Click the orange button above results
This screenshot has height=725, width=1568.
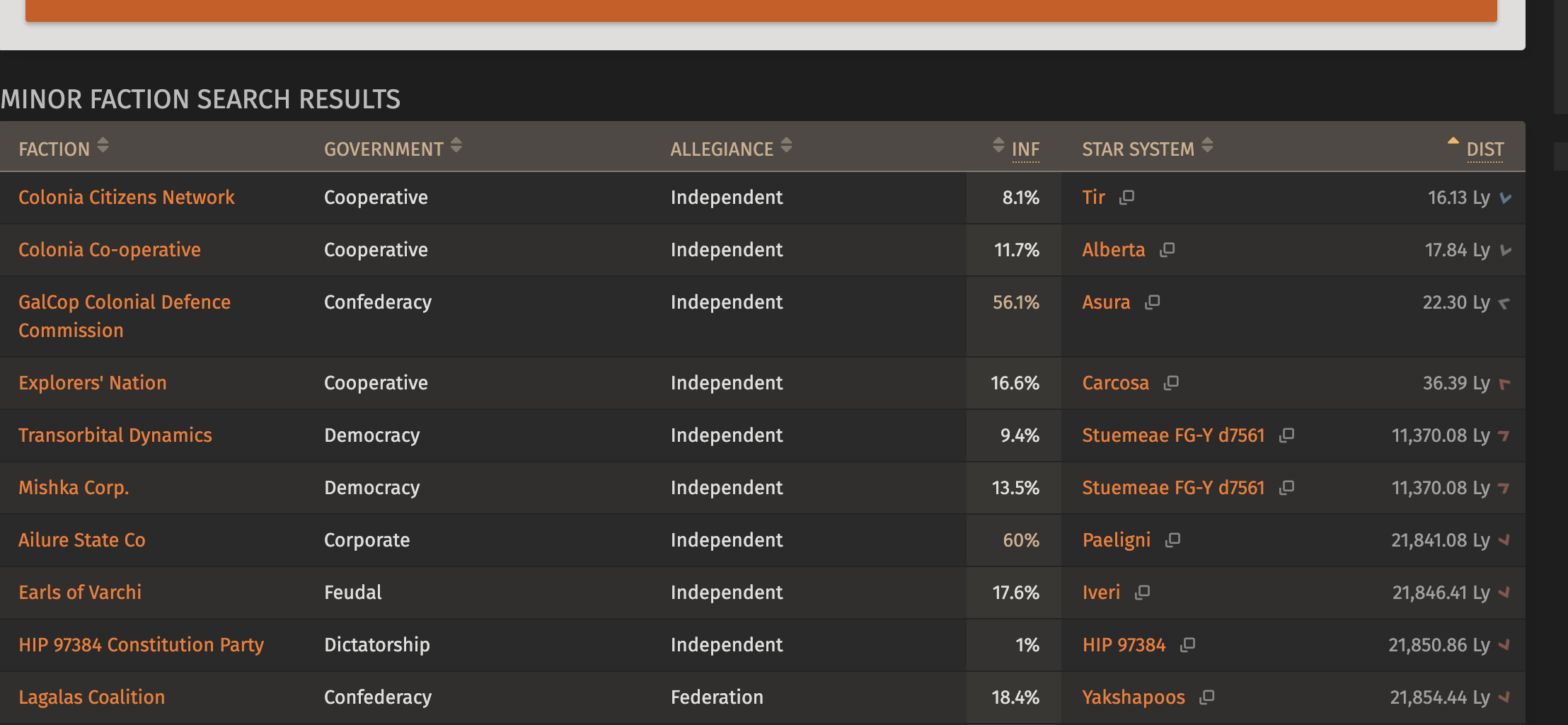click(761, 11)
